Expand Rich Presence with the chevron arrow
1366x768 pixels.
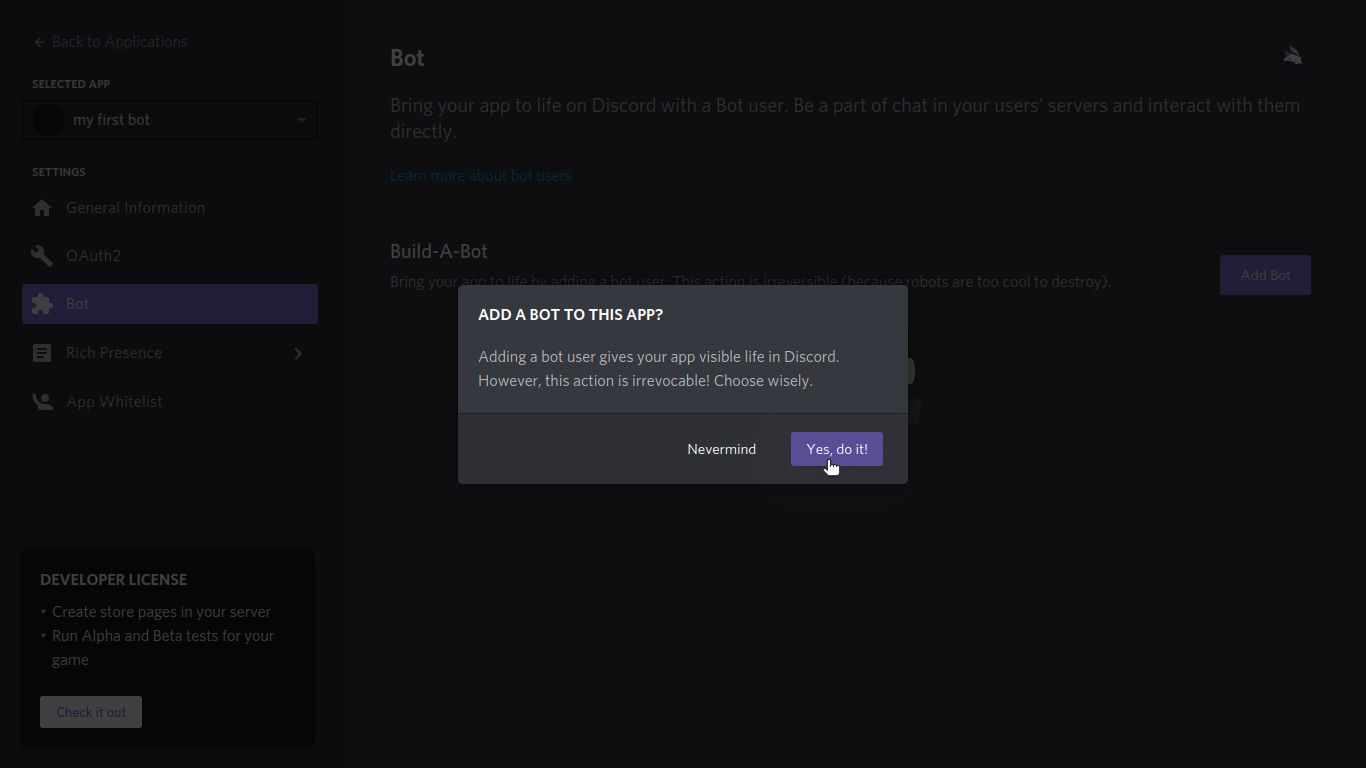click(x=298, y=353)
